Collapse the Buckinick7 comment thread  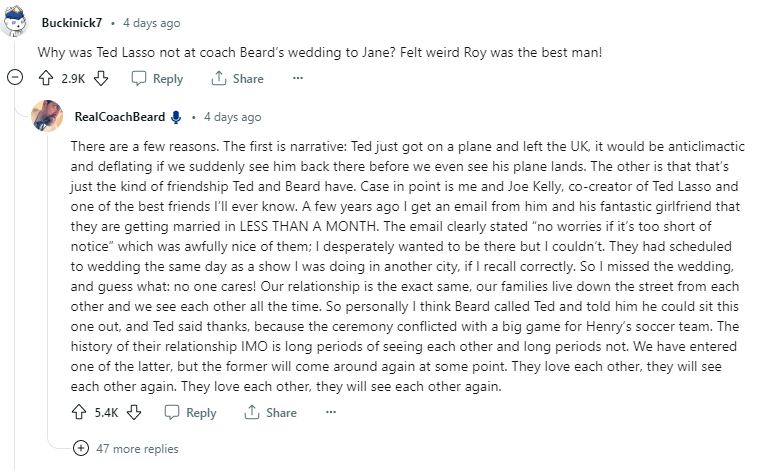(x=14, y=78)
